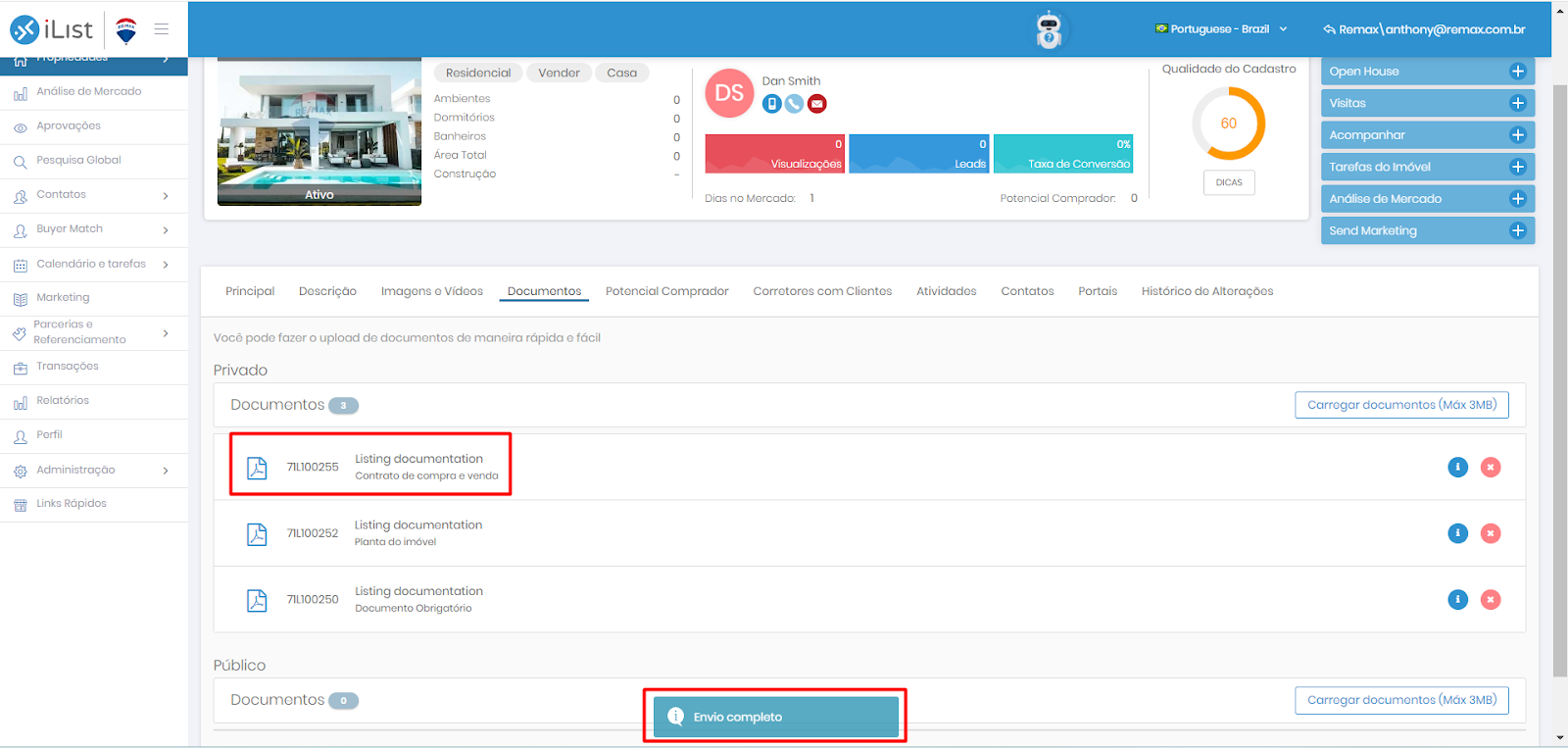The width and height of the screenshot is (1568, 748).
Task: Switch to Histórico de Alterações tab
Action: (x=1207, y=291)
